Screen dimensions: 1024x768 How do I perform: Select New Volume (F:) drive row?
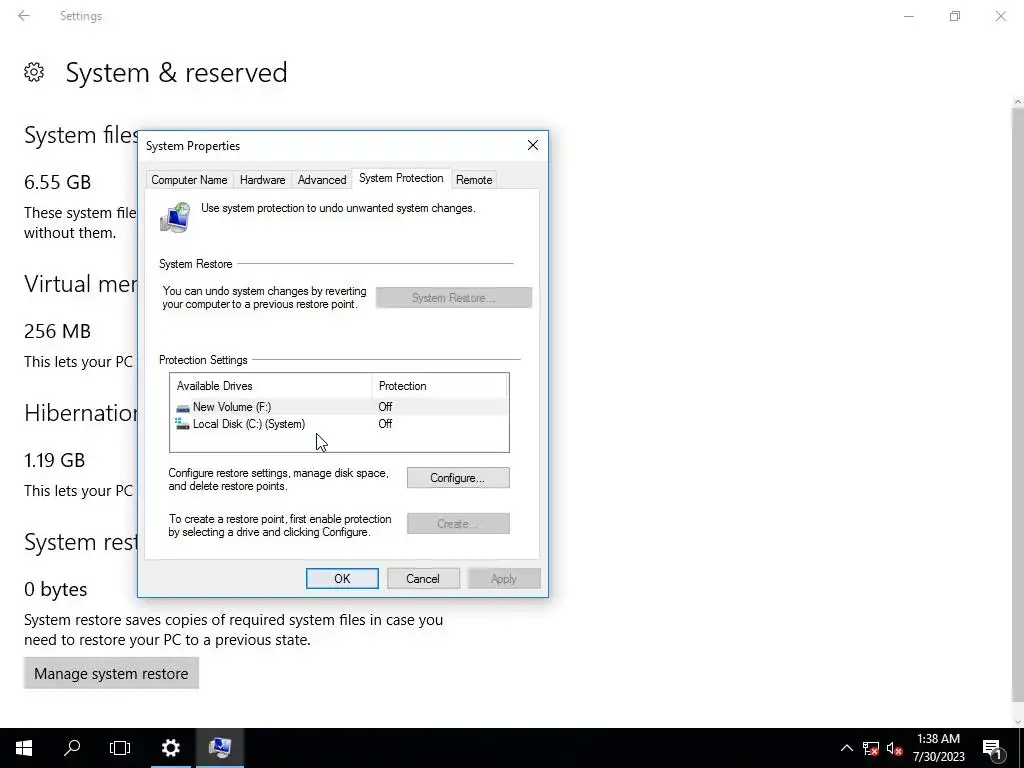(x=339, y=407)
